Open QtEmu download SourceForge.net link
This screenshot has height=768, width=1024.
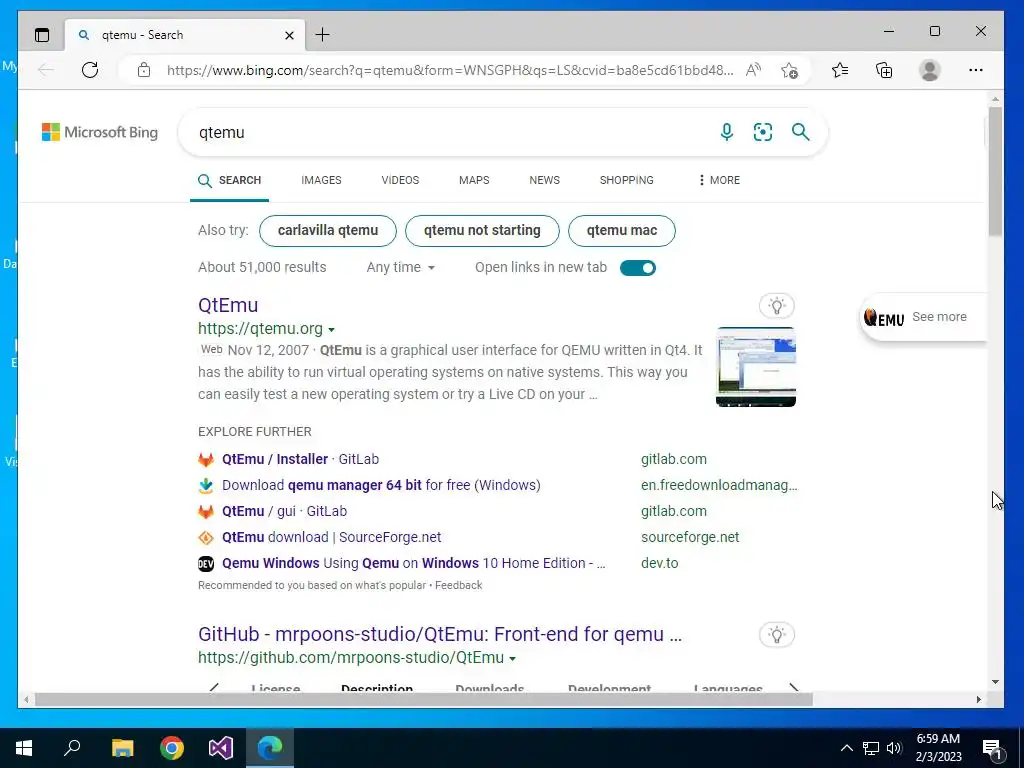click(331, 537)
